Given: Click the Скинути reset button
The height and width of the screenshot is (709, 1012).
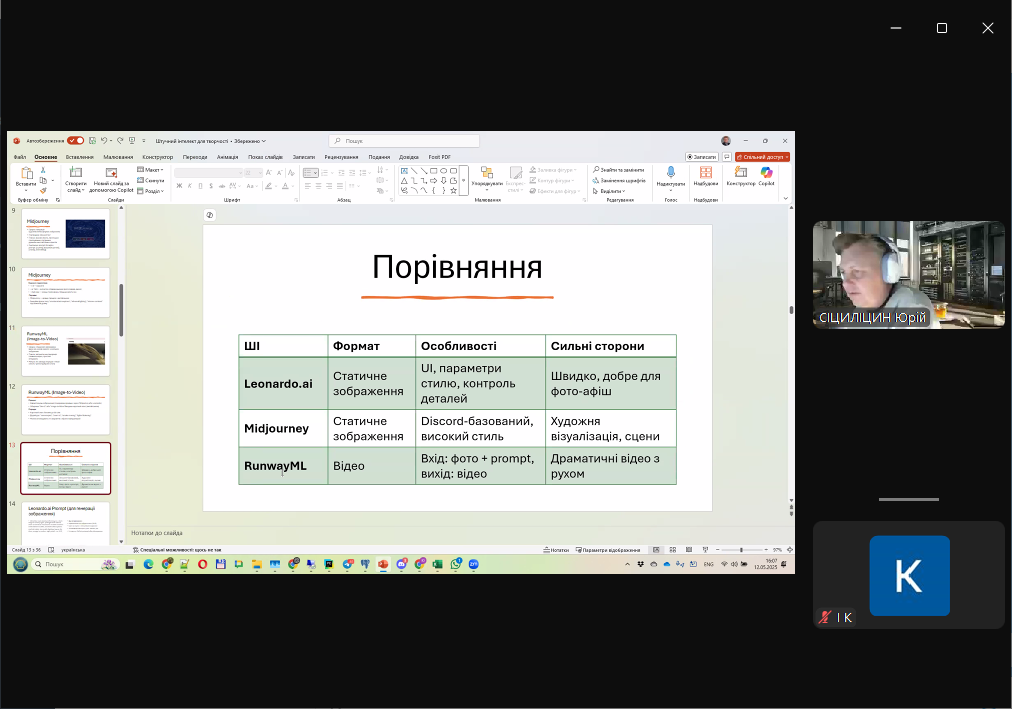Looking at the screenshot, I should [x=150, y=181].
